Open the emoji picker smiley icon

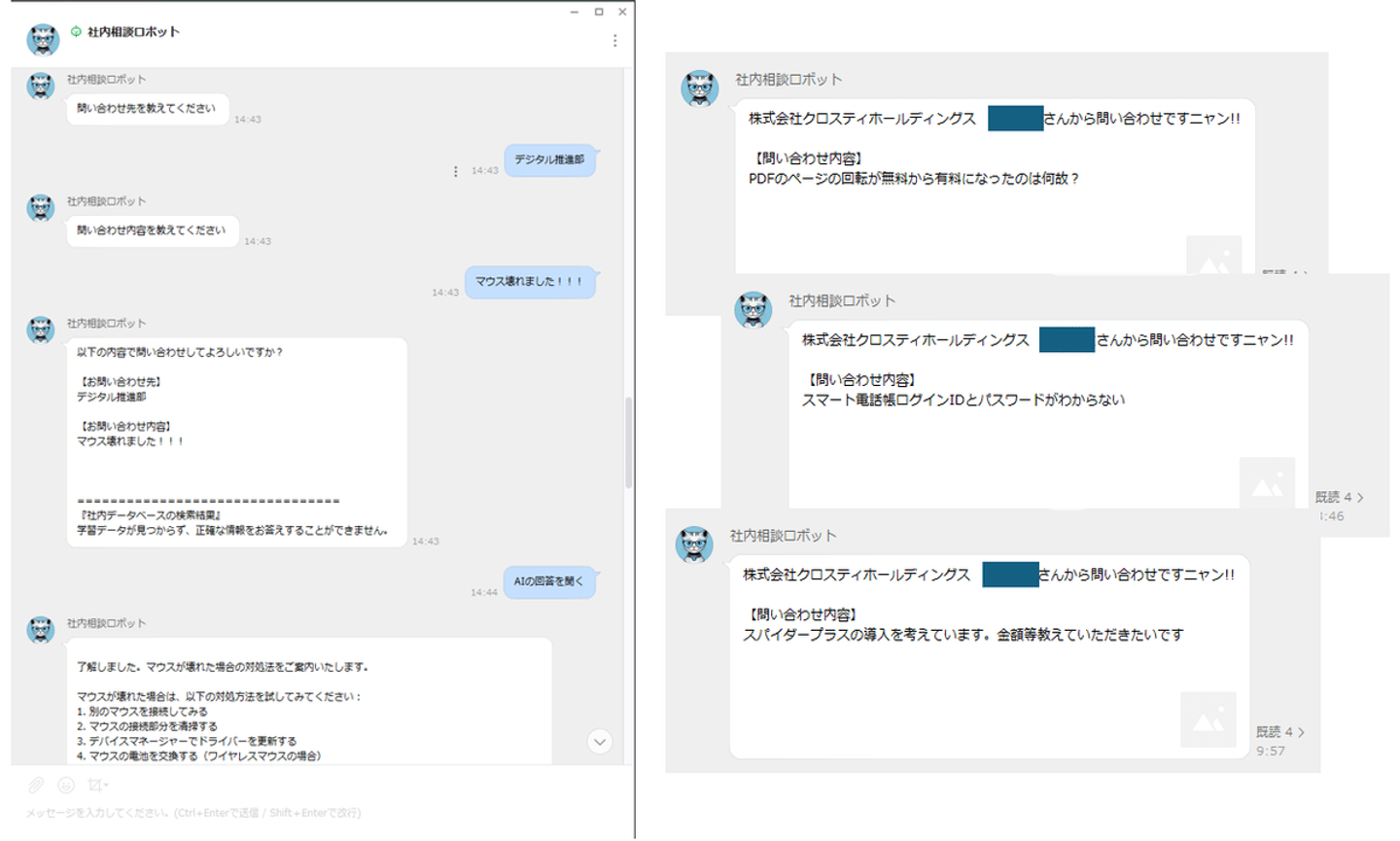pos(66,785)
